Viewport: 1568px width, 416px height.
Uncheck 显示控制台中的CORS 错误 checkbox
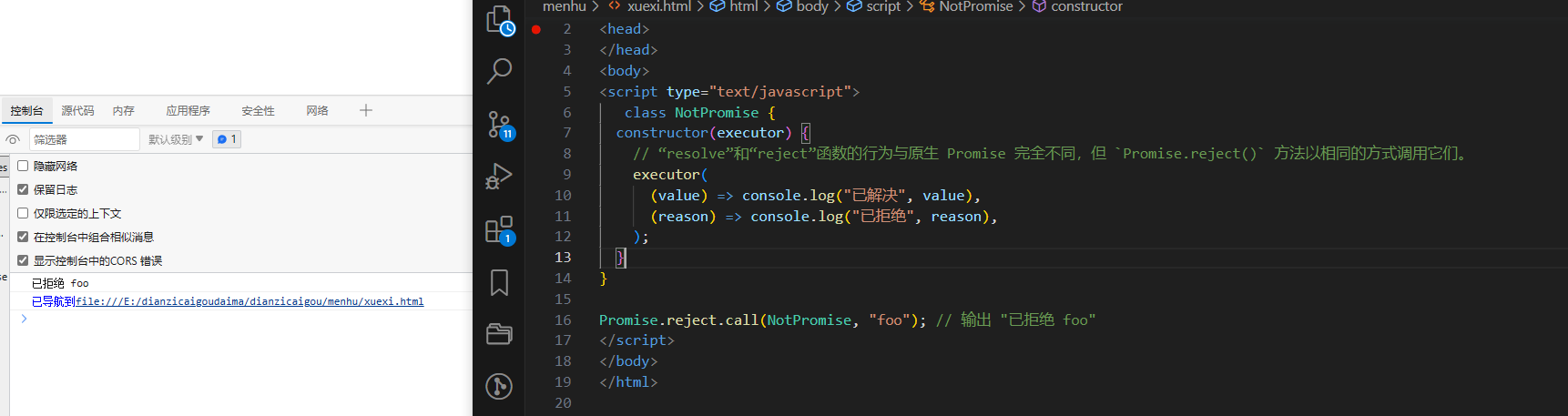click(x=23, y=260)
